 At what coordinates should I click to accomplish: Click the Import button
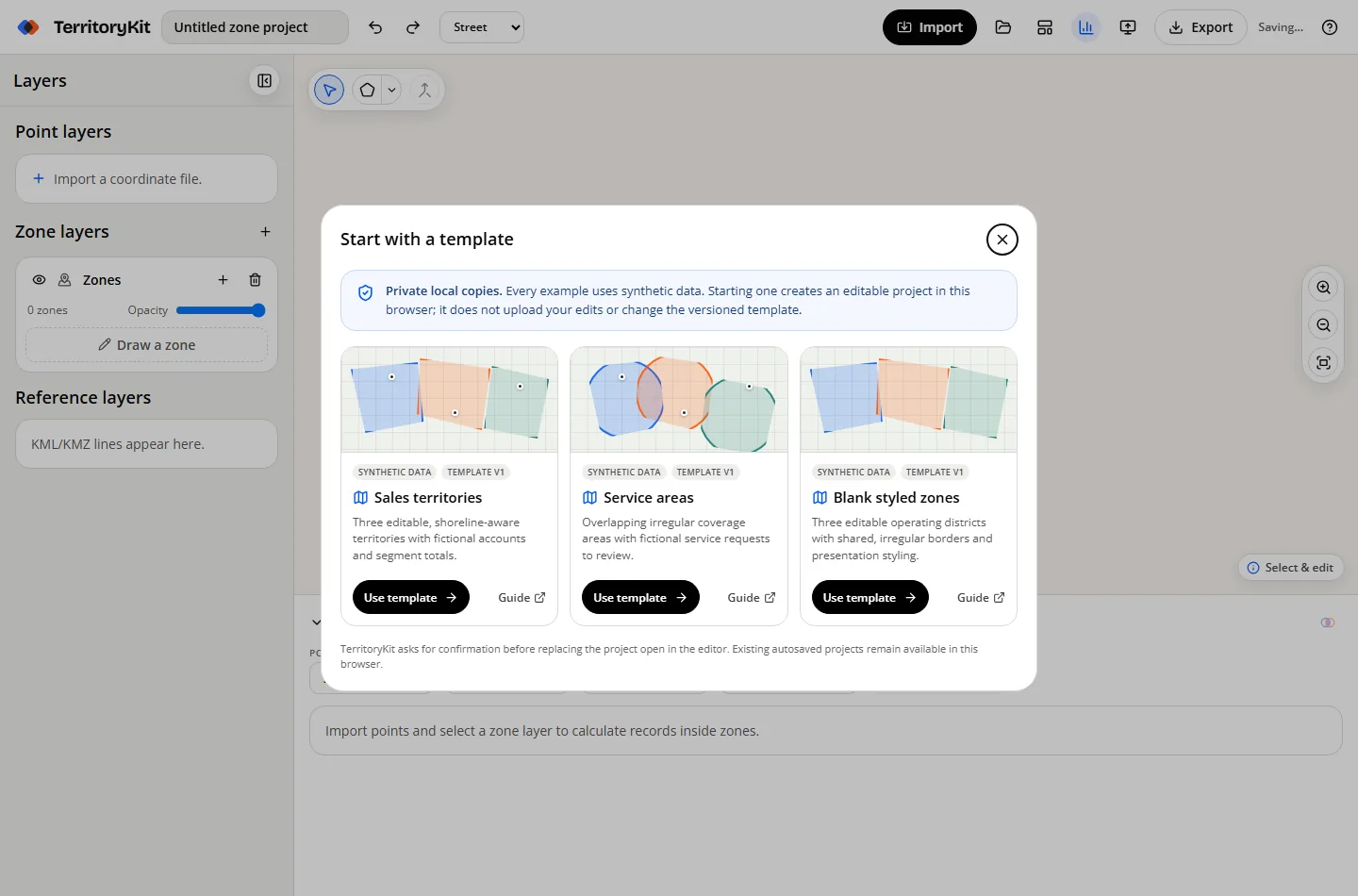930,27
